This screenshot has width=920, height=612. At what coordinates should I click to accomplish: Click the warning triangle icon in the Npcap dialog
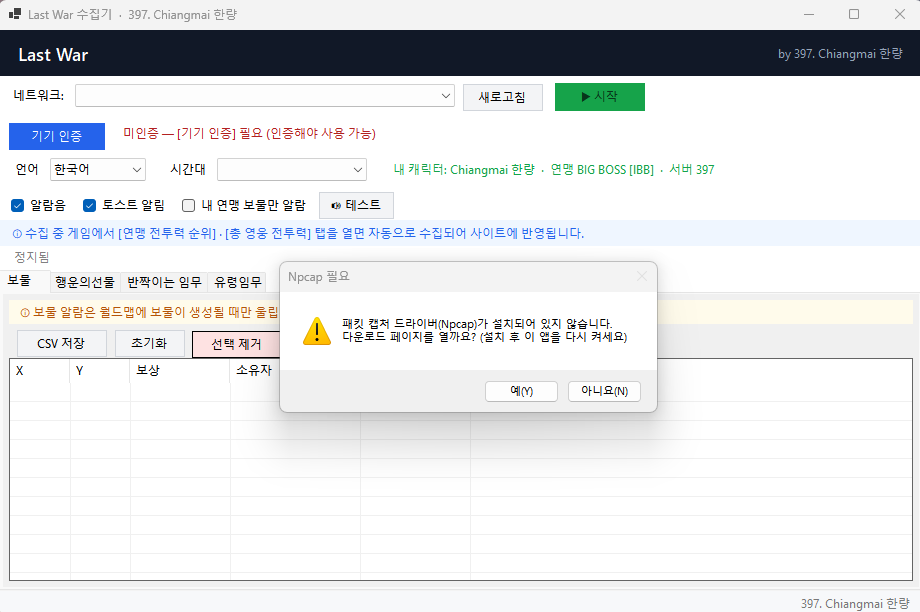[317, 331]
